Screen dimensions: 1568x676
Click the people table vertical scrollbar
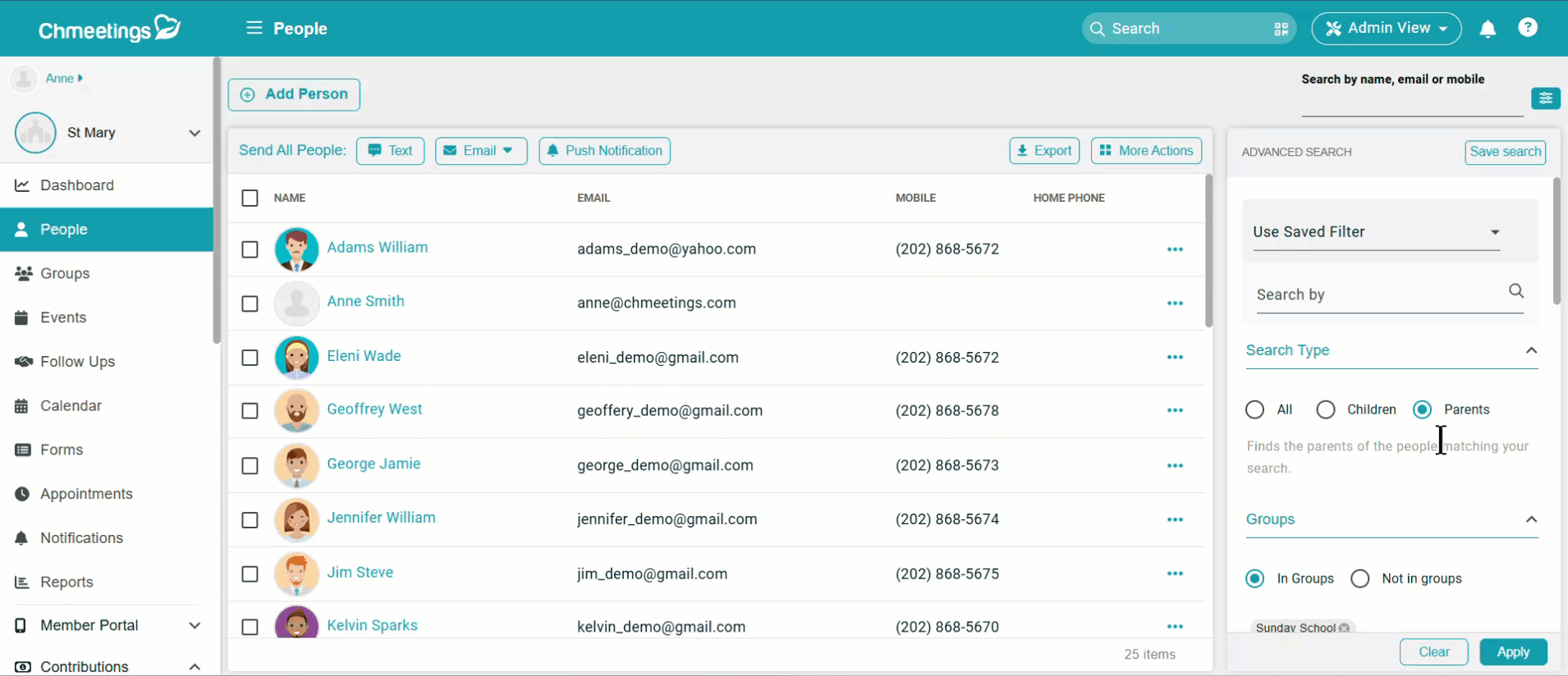[1208, 251]
